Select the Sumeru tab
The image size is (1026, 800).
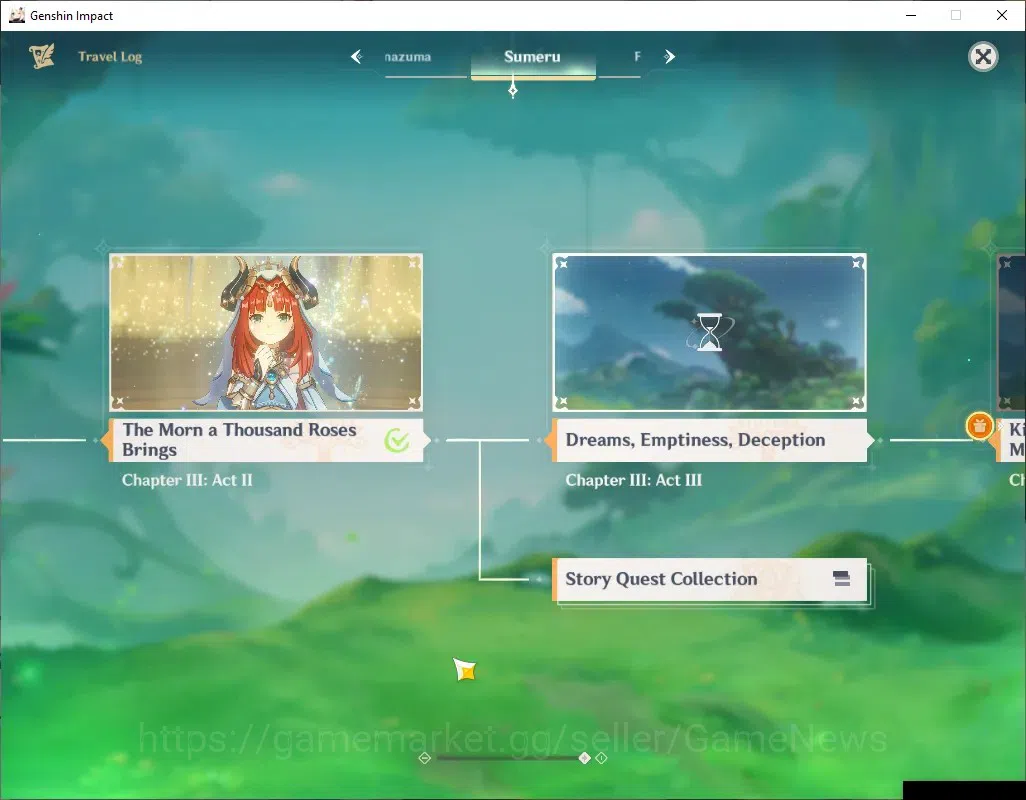[x=532, y=57]
